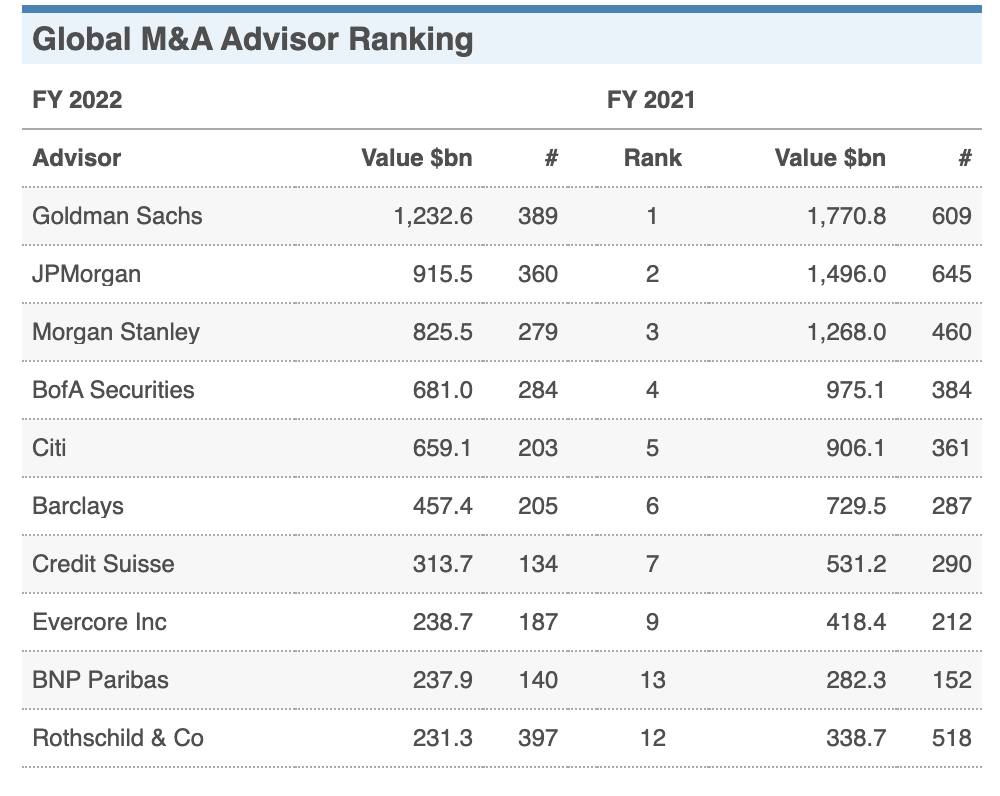This screenshot has width=1000, height=796.
Task: Click Goldman Sachs value 1,232.6
Action: click(x=433, y=216)
